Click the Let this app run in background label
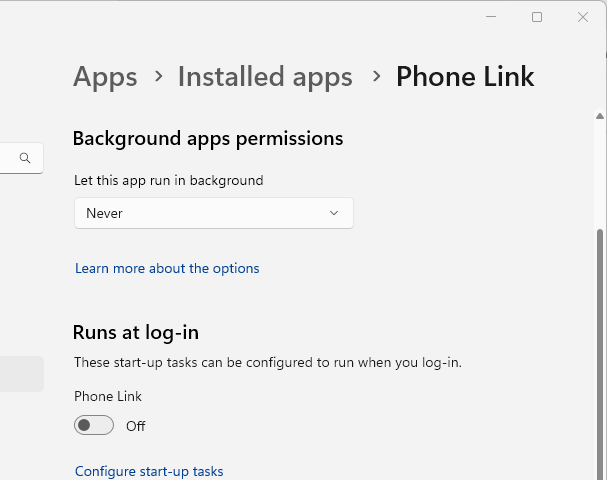The height and width of the screenshot is (480, 607). pyautogui.click(x=169, y=180)
